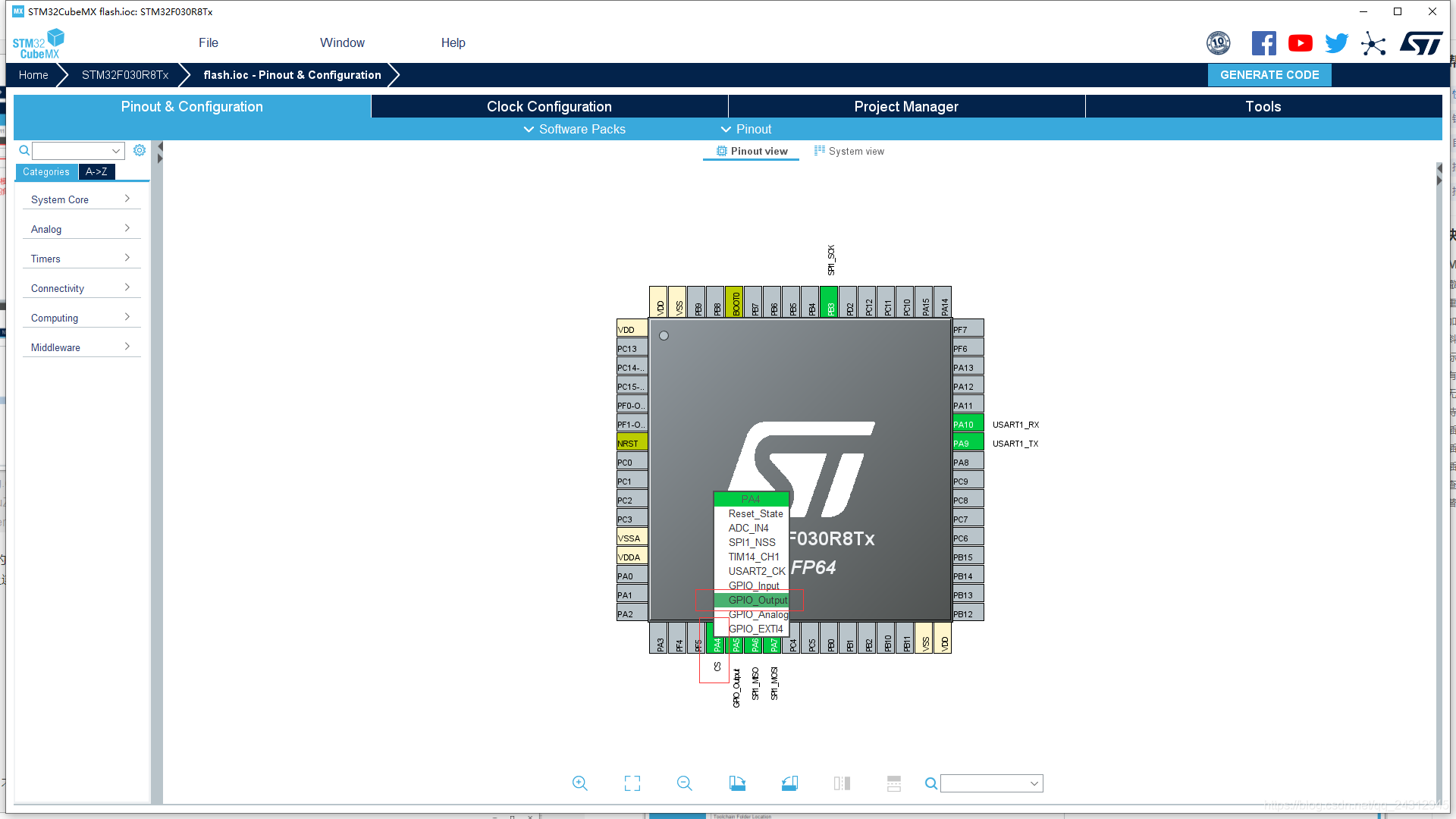Zoom in on the chip pinout

point(579,783)
